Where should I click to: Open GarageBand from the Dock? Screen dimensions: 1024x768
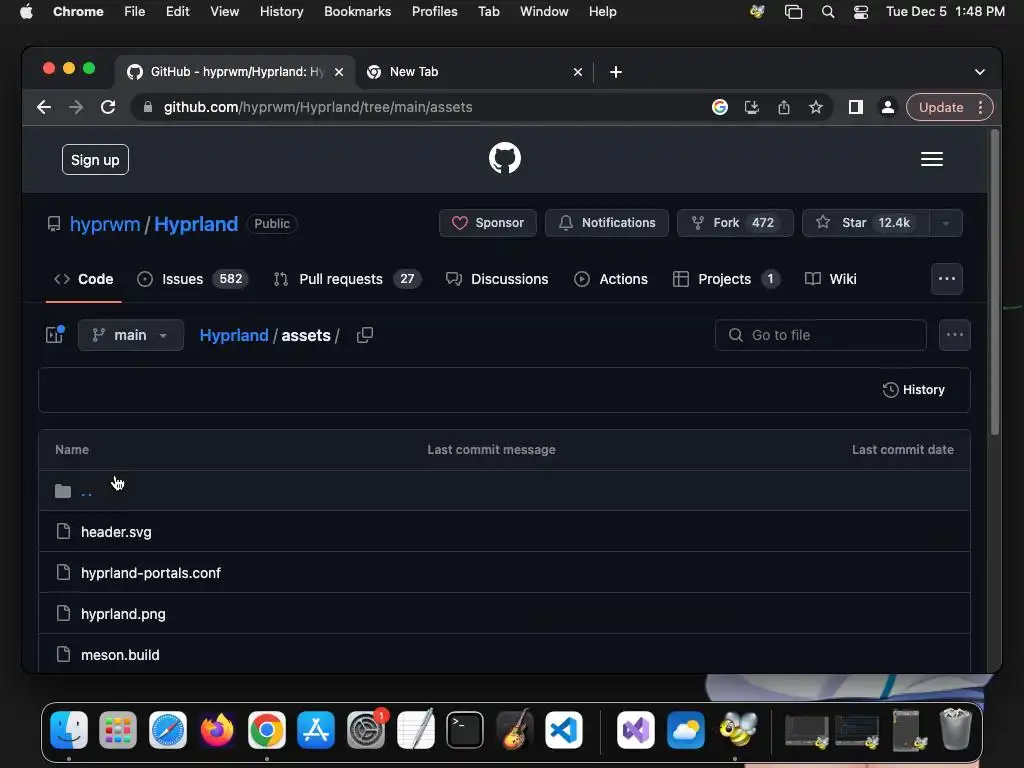point(515,730)
